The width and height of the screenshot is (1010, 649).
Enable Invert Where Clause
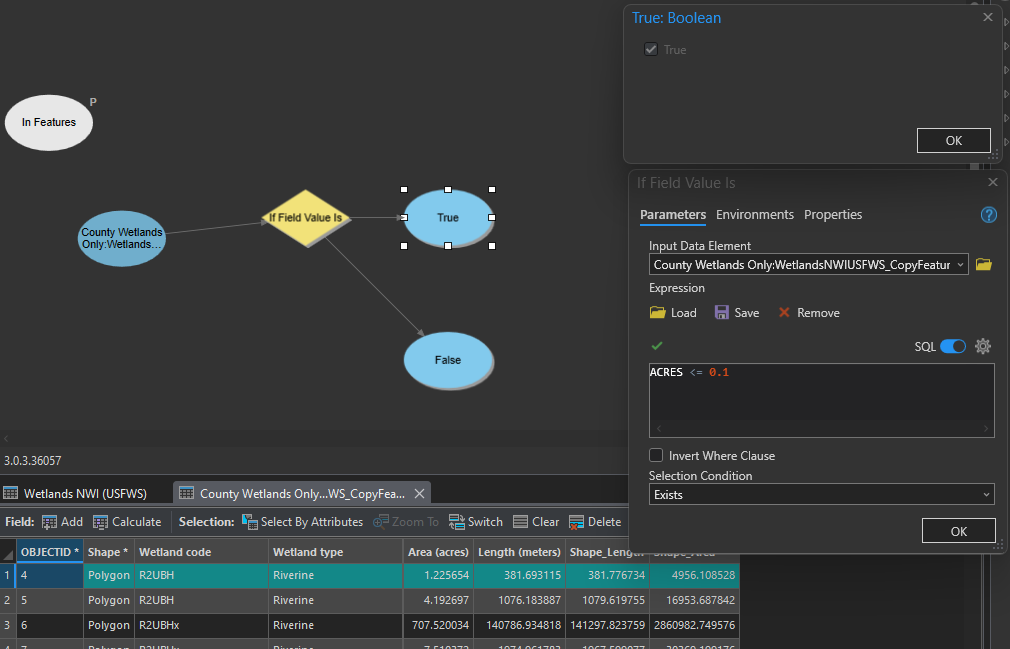pos(656,455)
